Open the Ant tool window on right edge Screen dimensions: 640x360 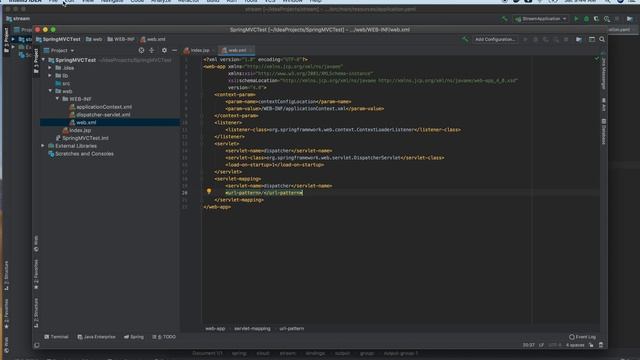(604, 104)
